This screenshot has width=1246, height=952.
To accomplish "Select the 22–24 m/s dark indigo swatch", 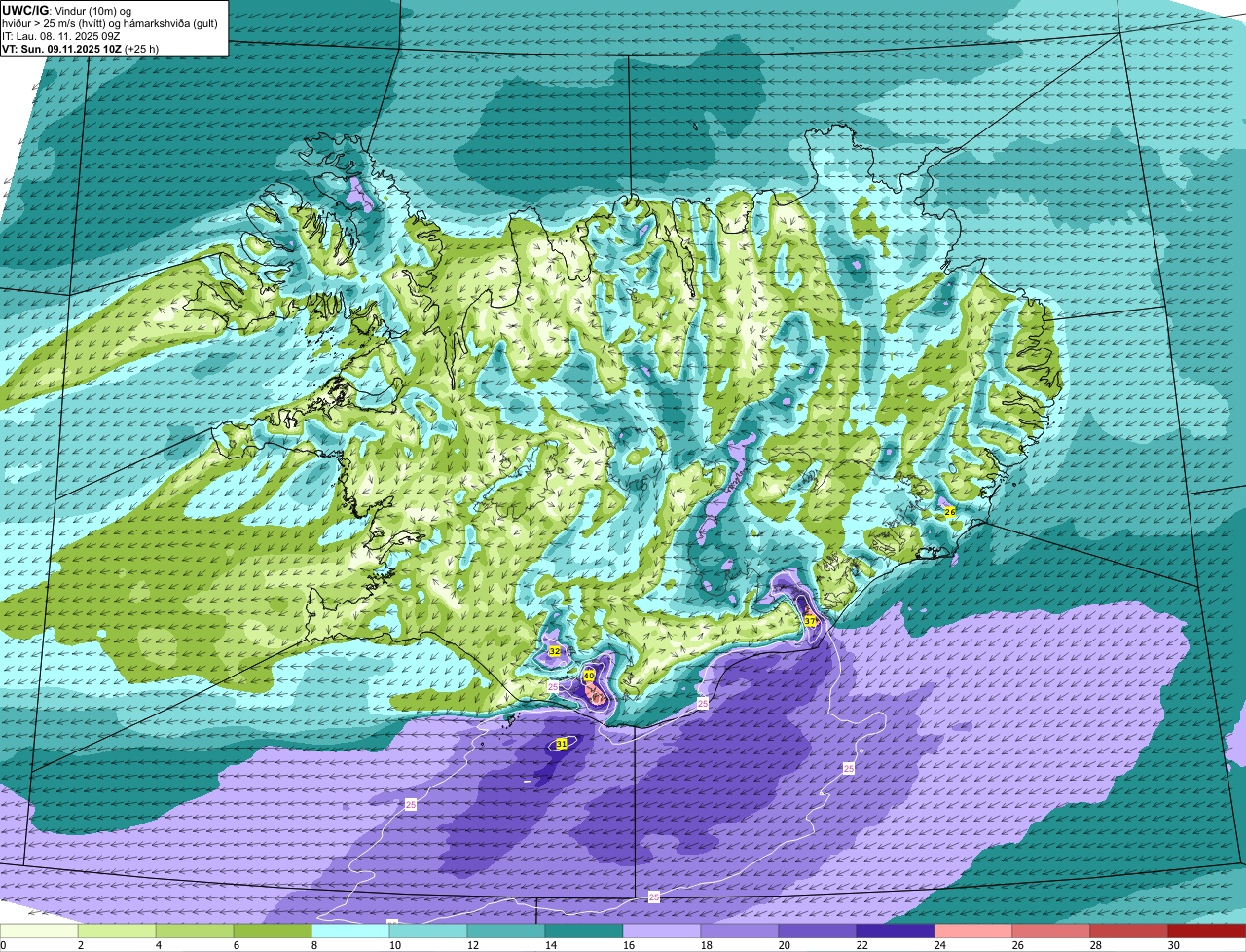I will pos(896,932).
